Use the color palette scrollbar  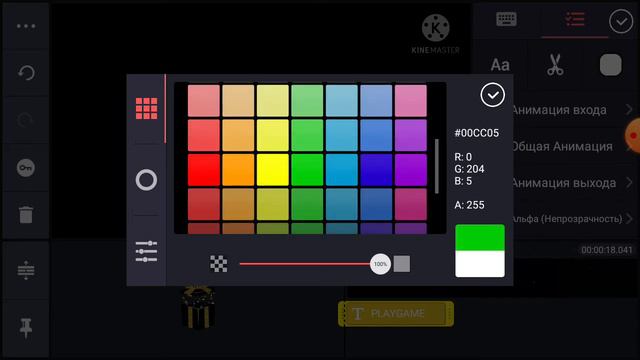(x=436, y=166)
